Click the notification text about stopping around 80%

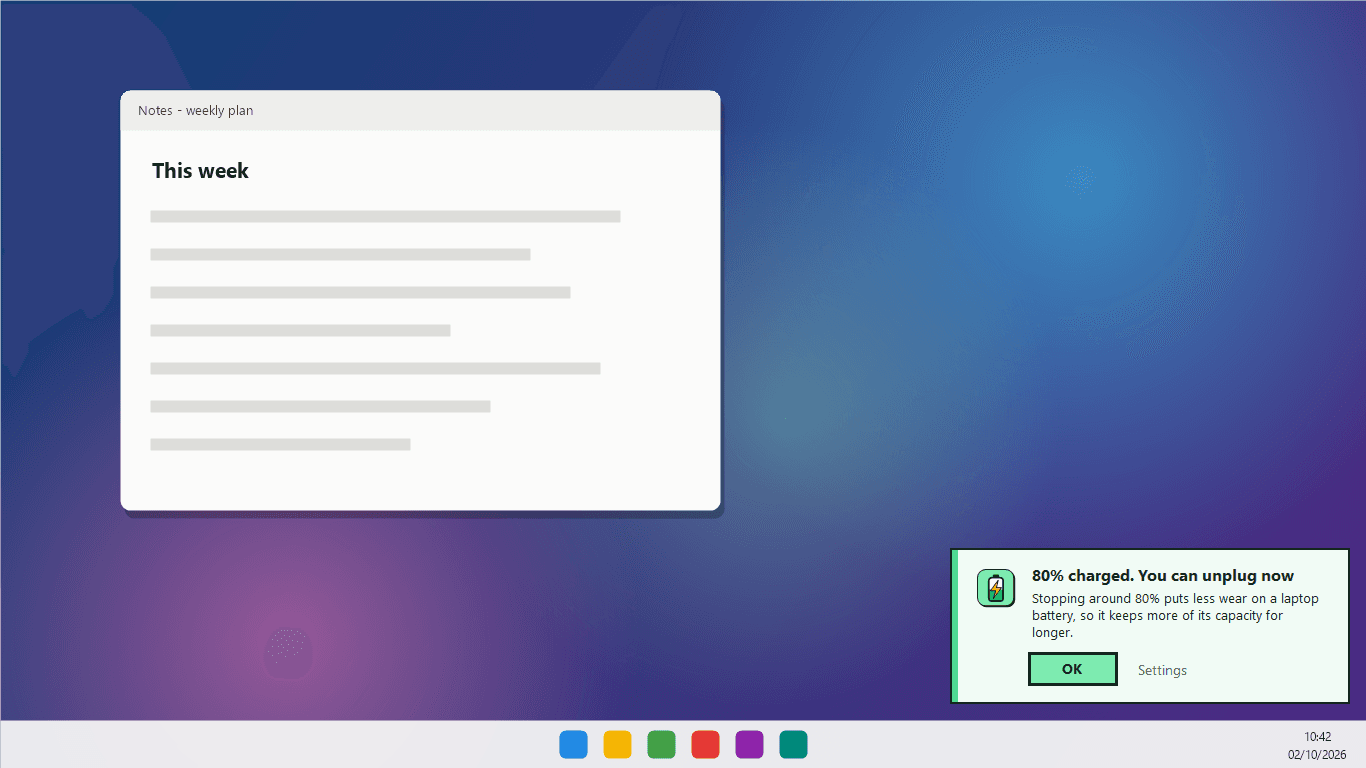coord(1175,616)
